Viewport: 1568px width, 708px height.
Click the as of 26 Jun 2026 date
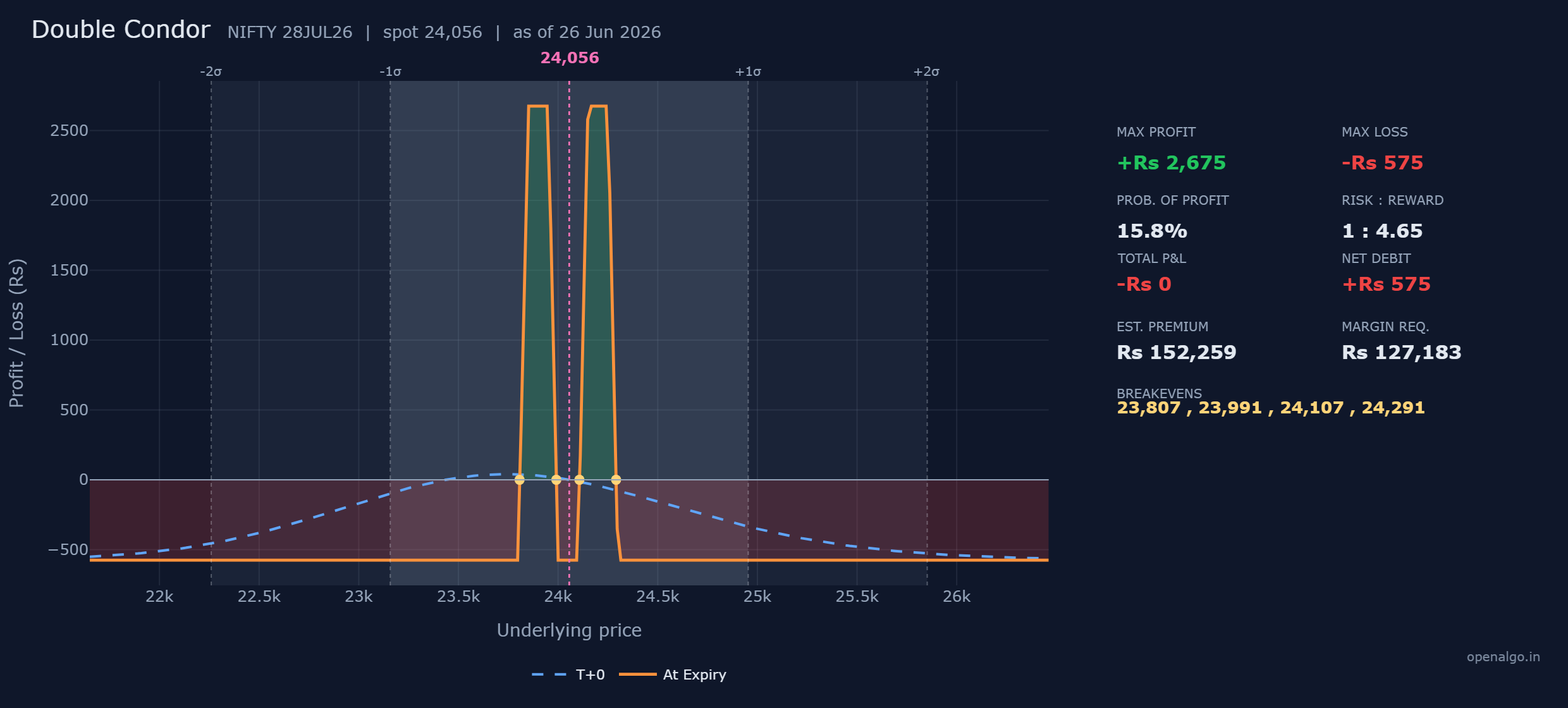(x=587, y=32)
